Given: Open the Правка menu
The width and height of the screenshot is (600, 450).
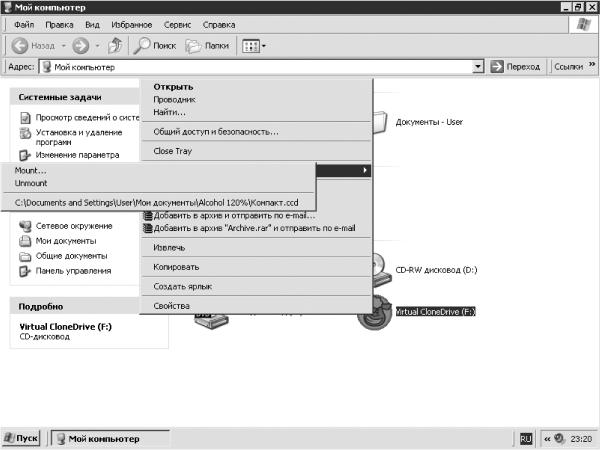Looking at the screenshot, I should point(59,25).
